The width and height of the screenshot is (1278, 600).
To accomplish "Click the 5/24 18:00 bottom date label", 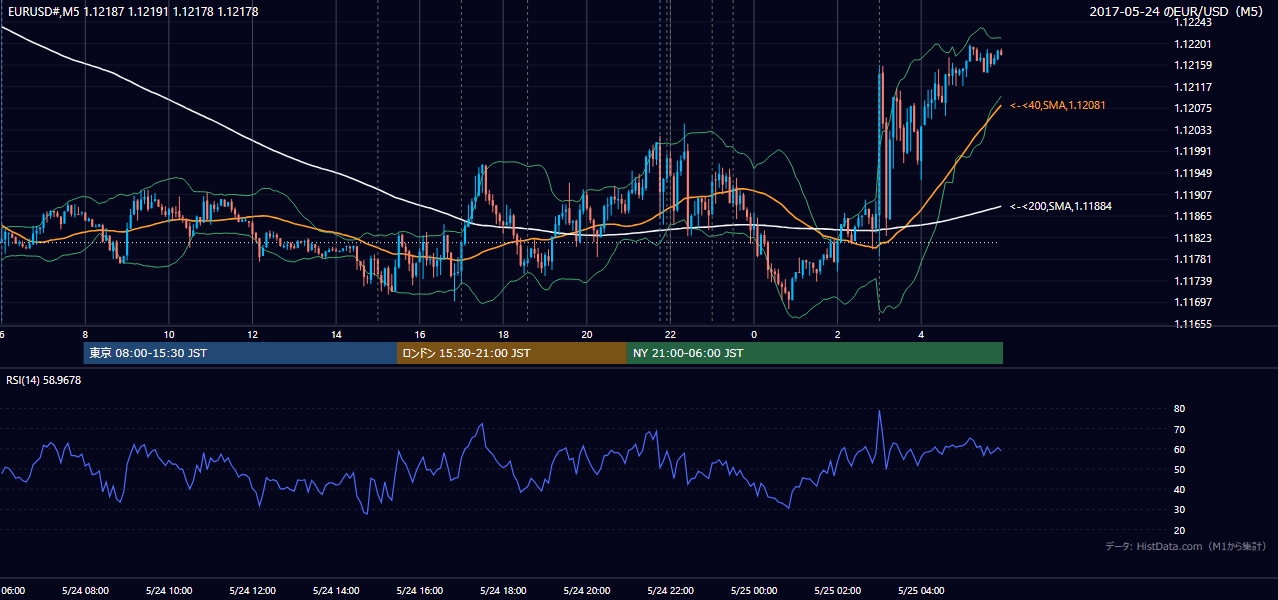I will (x=503, y=591).
